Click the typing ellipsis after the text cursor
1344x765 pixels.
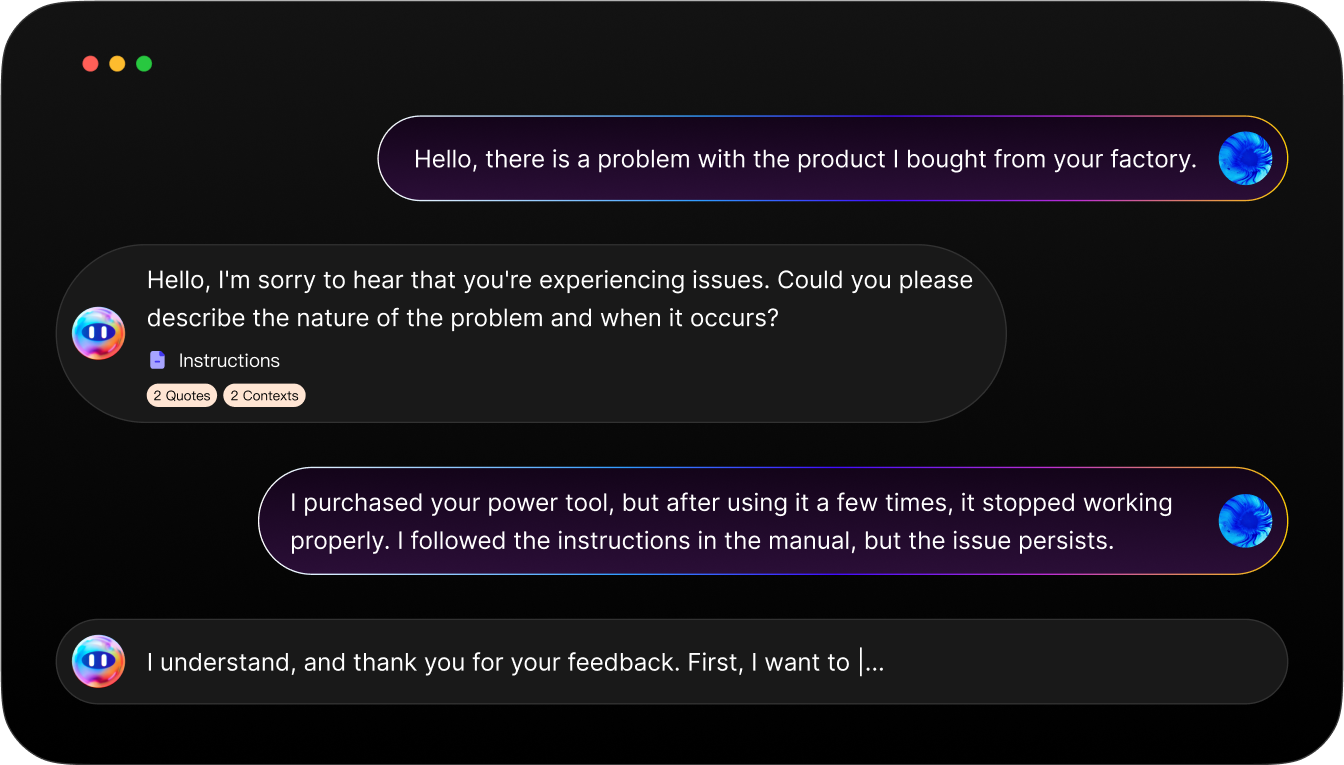(874, 663)
